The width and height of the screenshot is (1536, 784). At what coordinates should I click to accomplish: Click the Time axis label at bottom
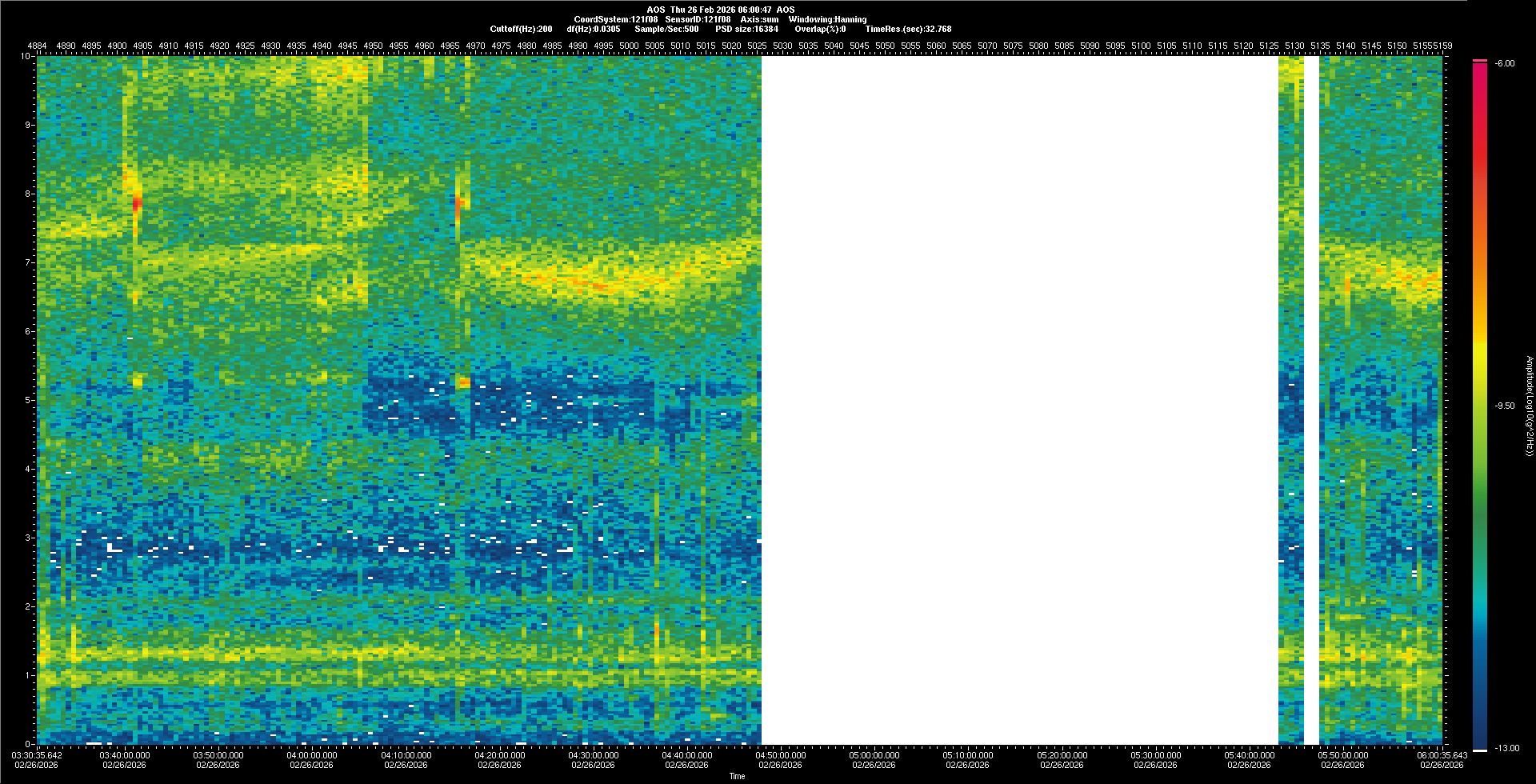coord(737,776)
